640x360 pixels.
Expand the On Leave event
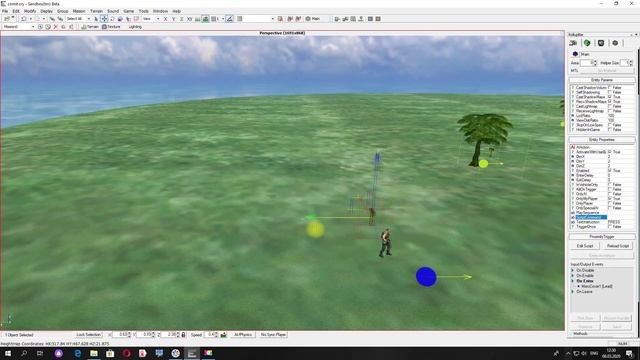coord(573,292)
